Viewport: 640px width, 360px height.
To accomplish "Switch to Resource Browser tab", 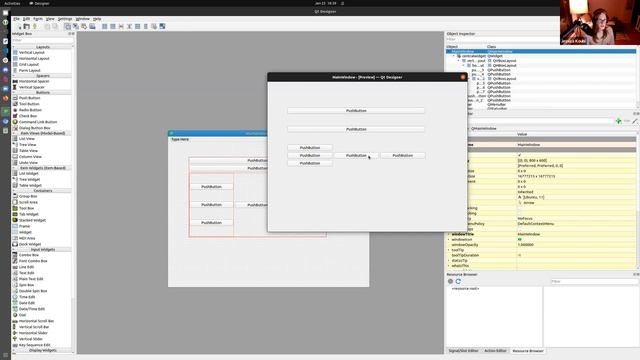I will click(528, 351).
